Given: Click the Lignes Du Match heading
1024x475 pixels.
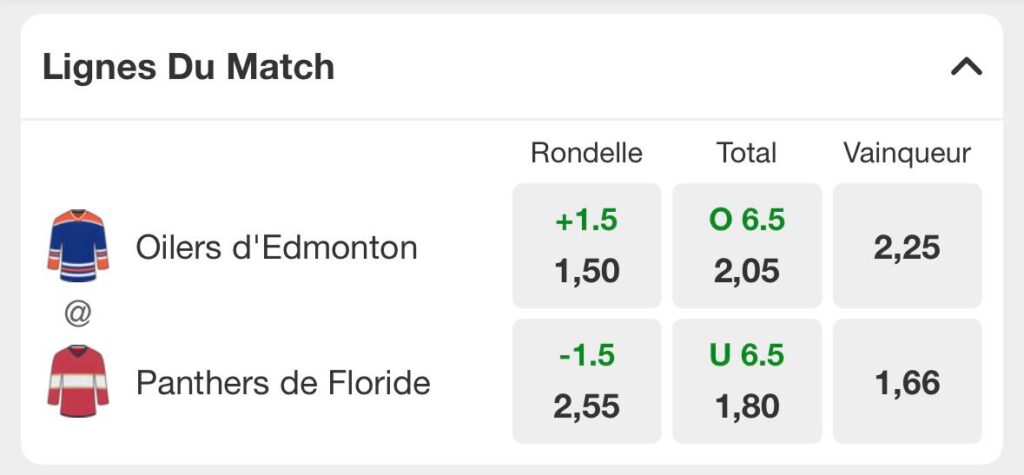Looking at the screenshot, I should (x=188, y=67).
